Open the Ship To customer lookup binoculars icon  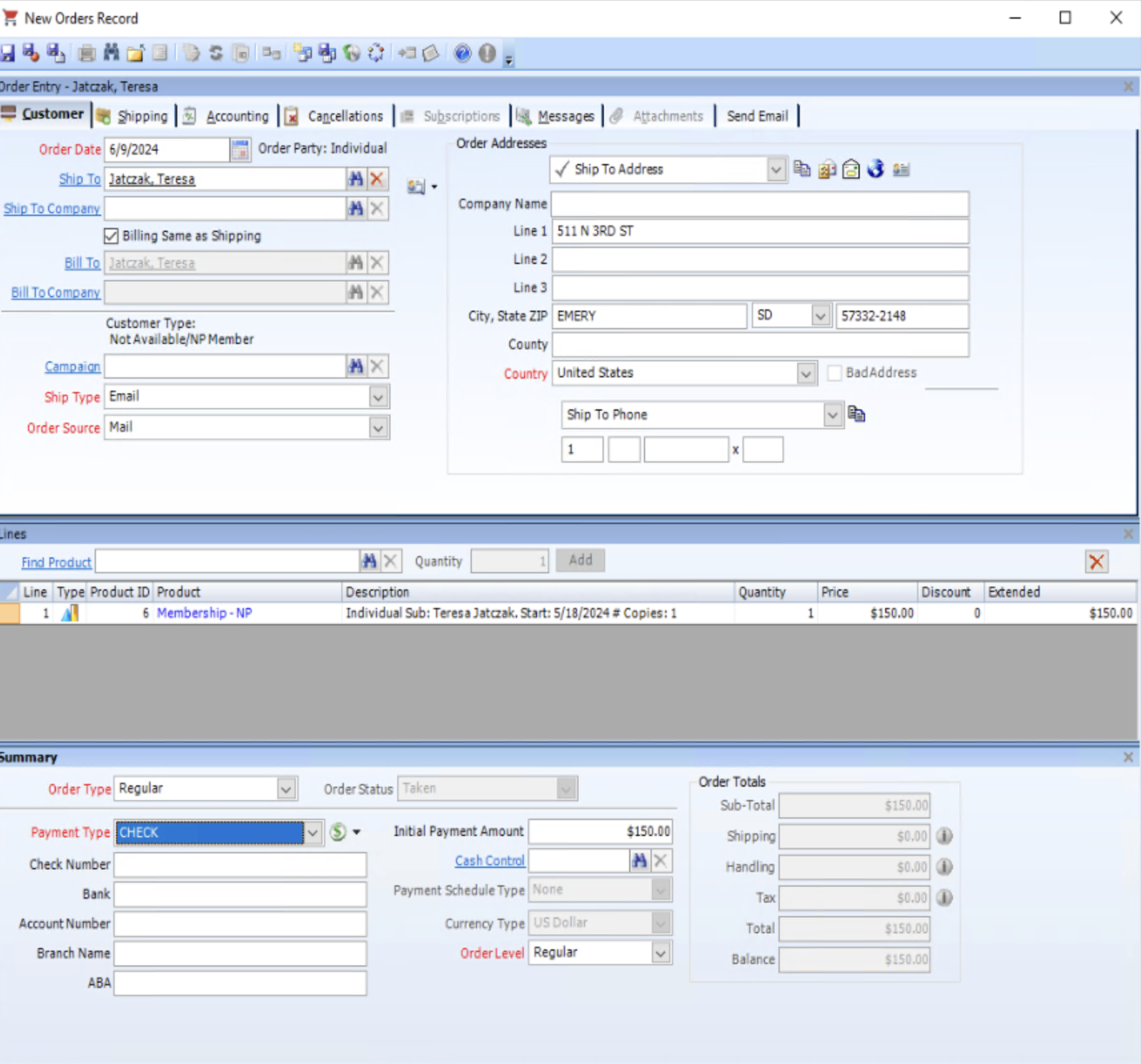pyautogui.click(x=357, y=179)
